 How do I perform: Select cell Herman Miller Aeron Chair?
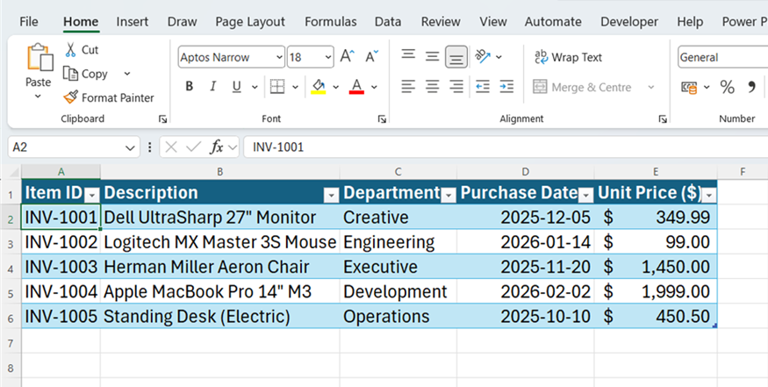point(220,267)
